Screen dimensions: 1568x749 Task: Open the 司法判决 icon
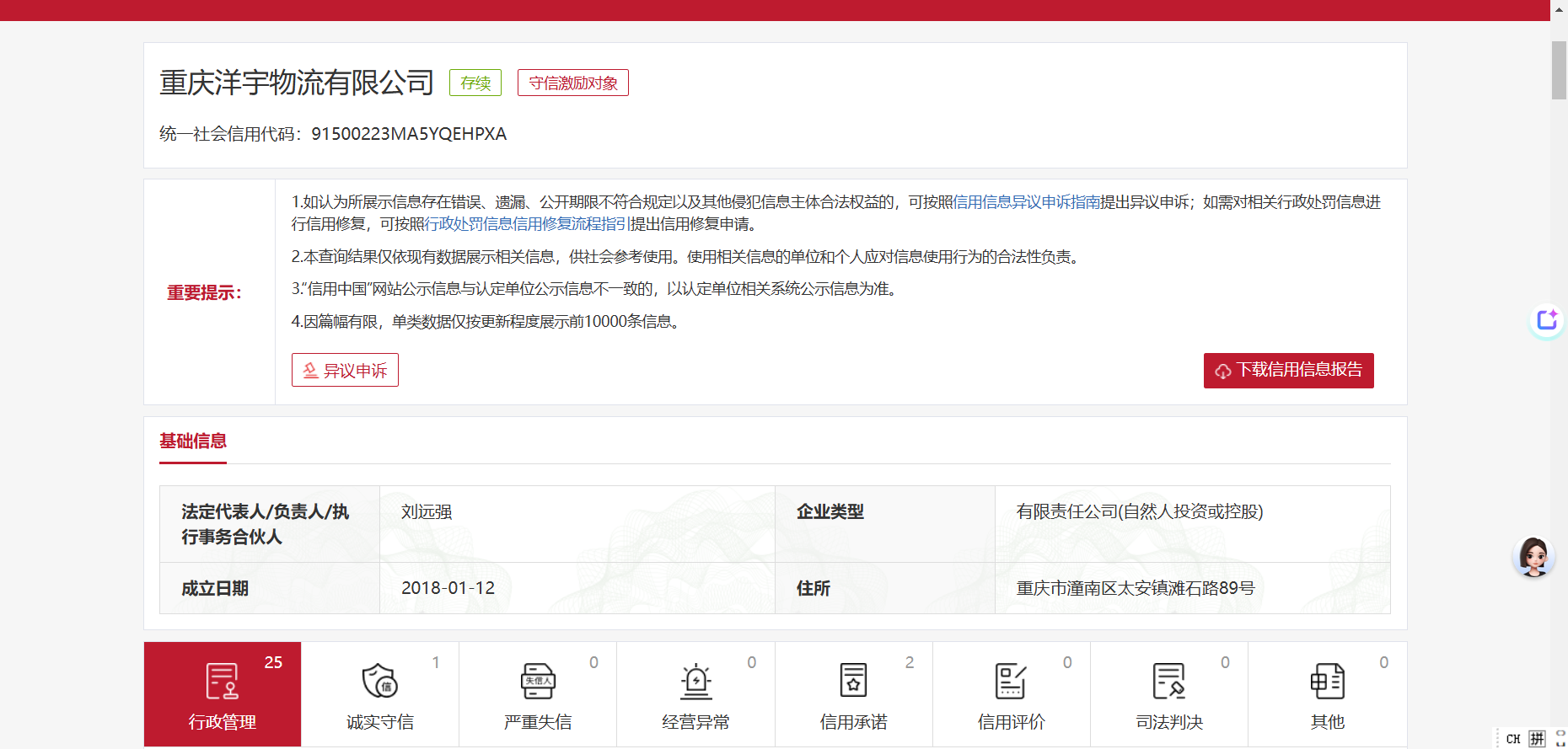click(1169, 682)
